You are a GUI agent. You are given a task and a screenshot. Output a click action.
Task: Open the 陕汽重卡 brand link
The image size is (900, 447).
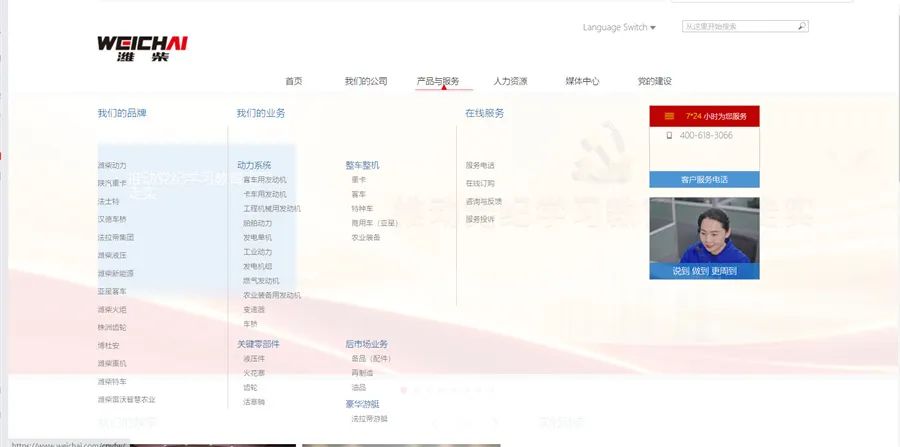tap(112, 183)
